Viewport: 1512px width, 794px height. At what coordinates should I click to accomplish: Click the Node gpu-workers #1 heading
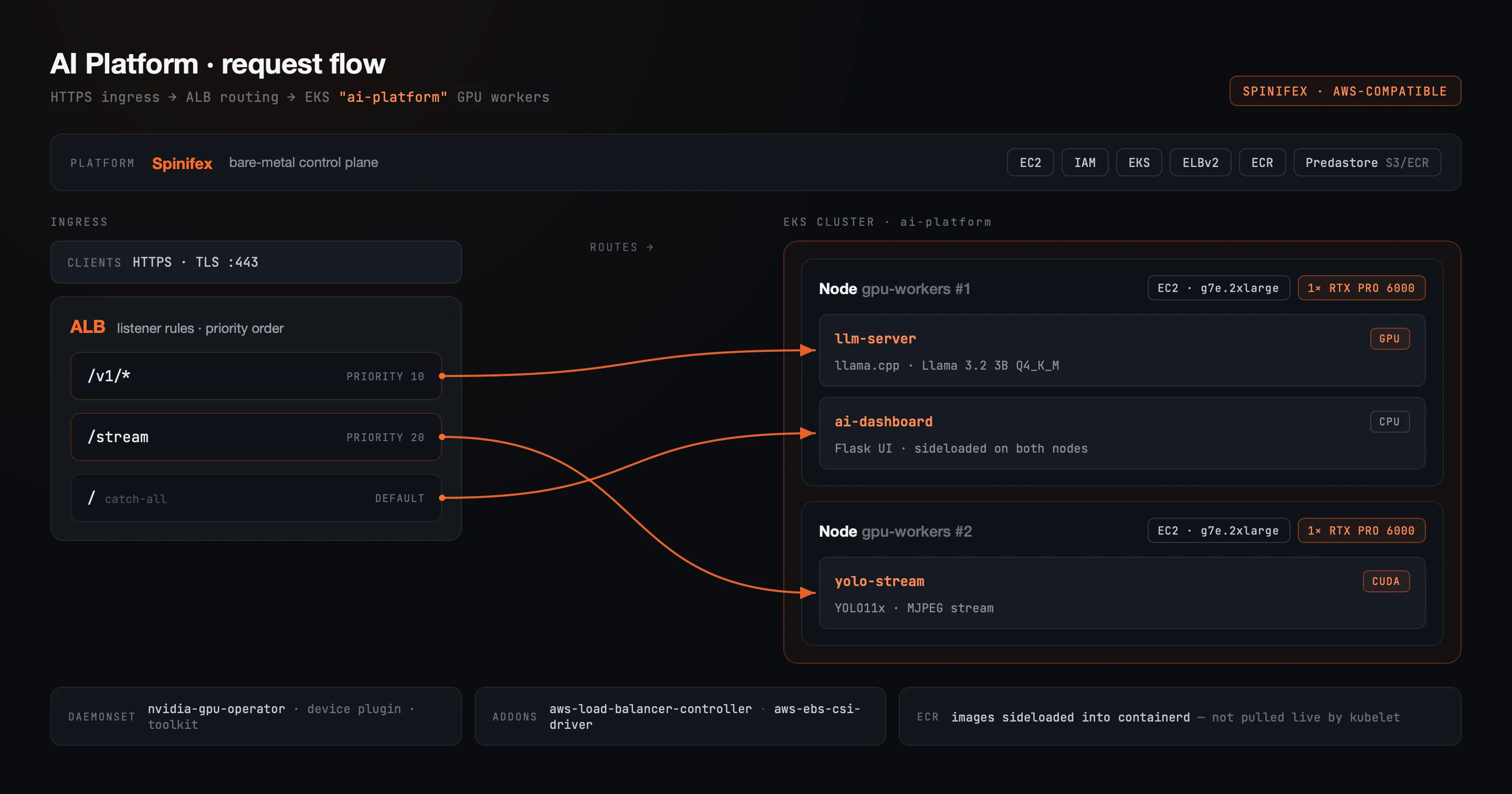894,289
